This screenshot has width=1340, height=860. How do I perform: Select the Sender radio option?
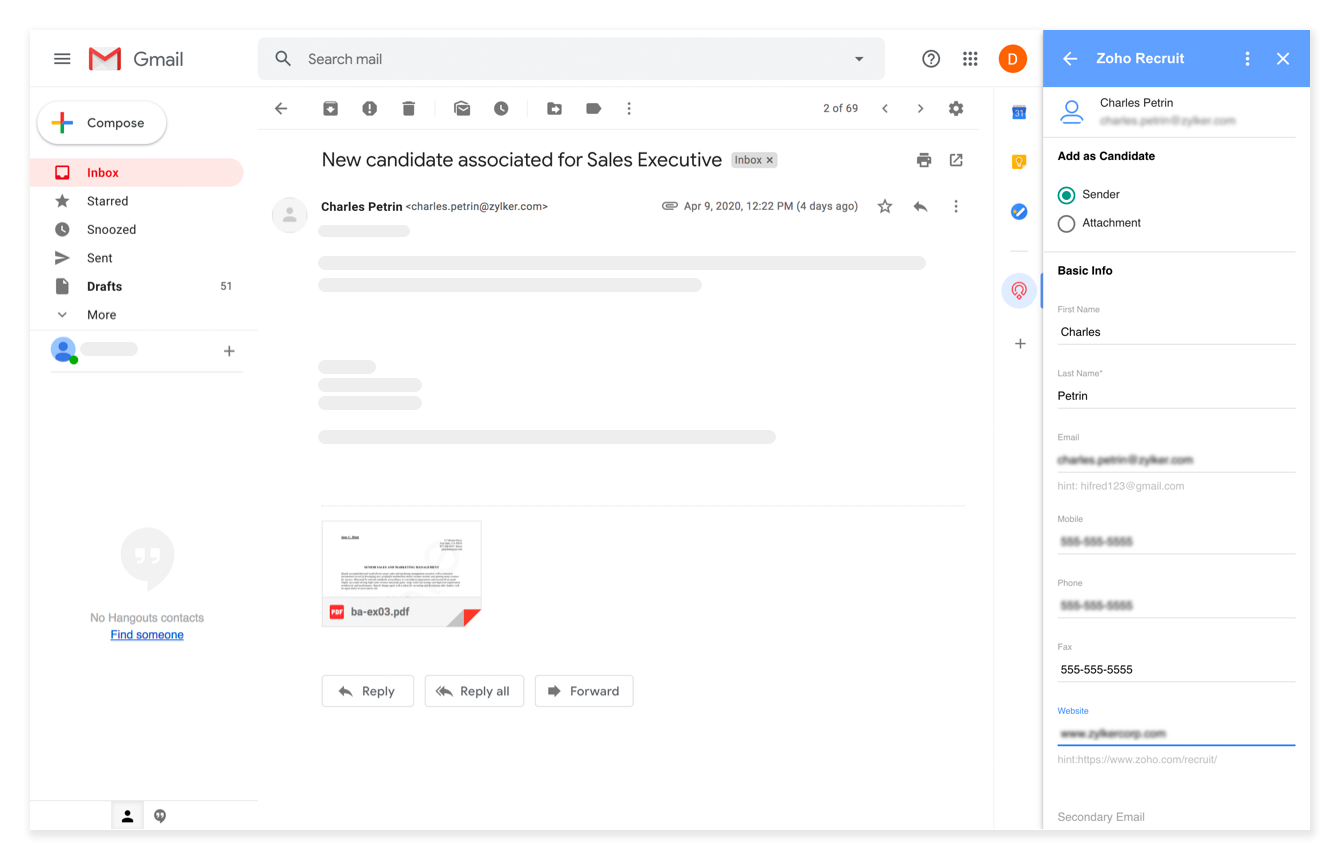coord(1067,195)
